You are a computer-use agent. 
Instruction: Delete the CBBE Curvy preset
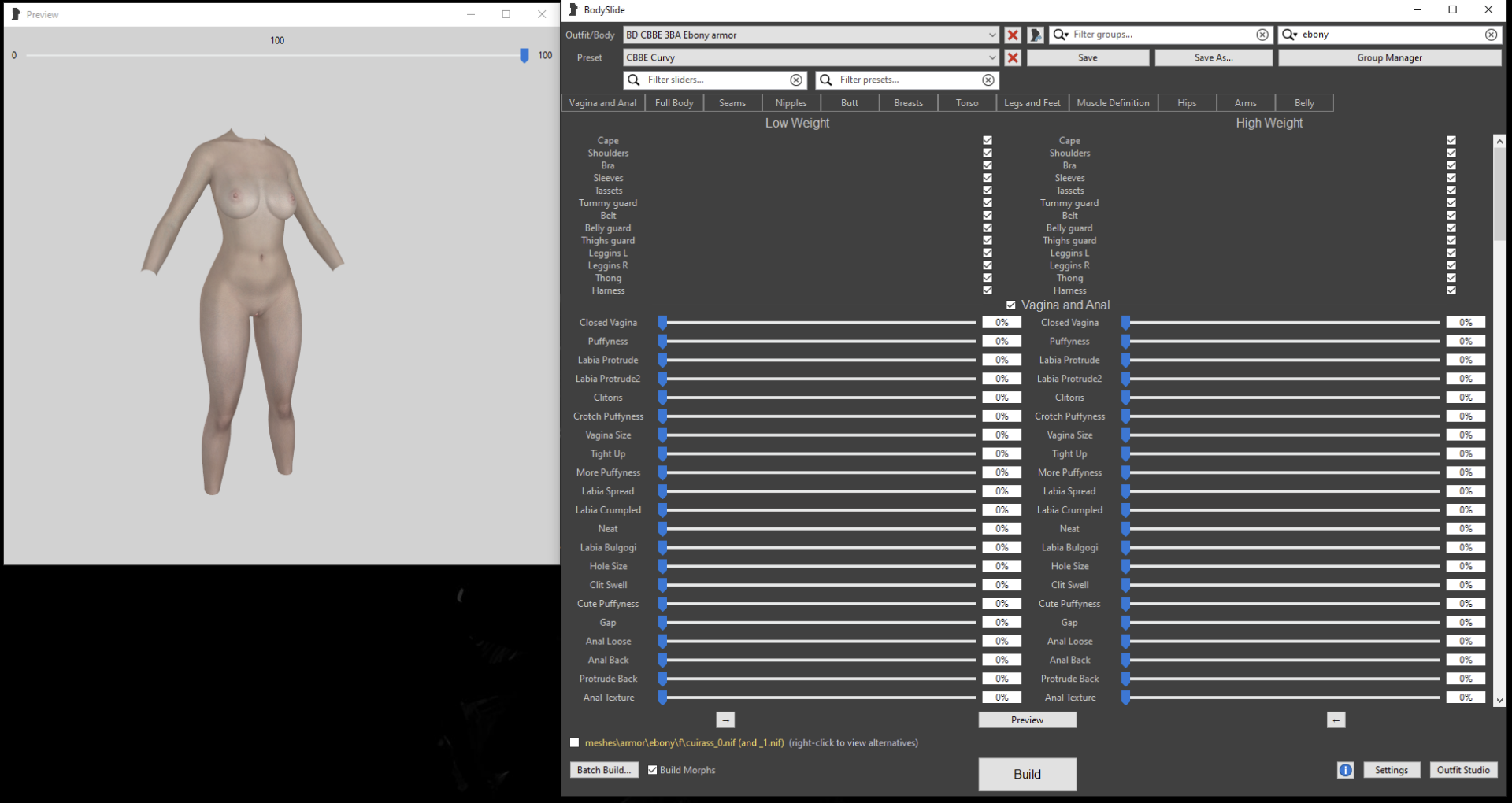point(1013,57)
